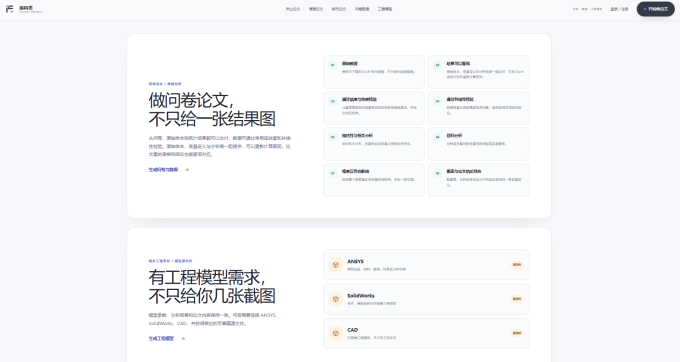Open the 毕业论文 navigation item
This screenshot has width=680, height=362.
pyautogui.click(x=293, y=9)
